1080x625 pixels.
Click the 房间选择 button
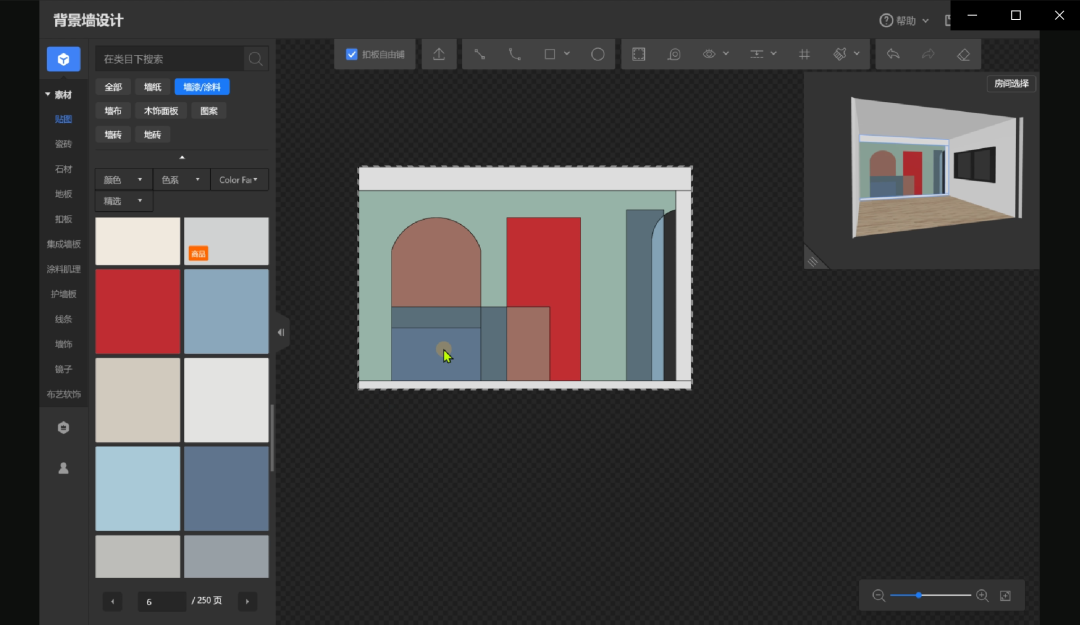(x=1011, y=84)
